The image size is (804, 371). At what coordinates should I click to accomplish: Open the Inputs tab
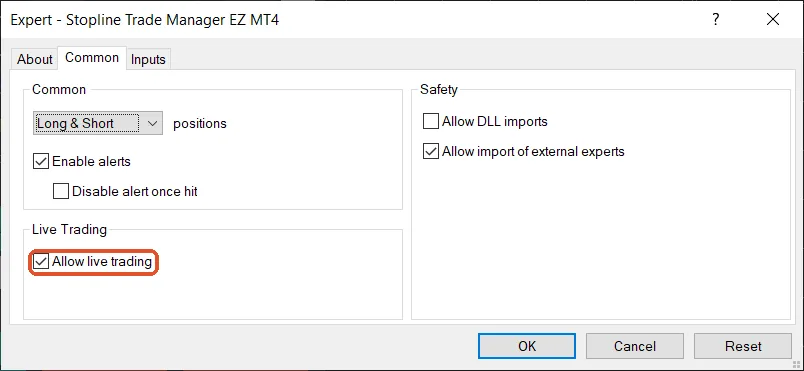click(148, 59)
